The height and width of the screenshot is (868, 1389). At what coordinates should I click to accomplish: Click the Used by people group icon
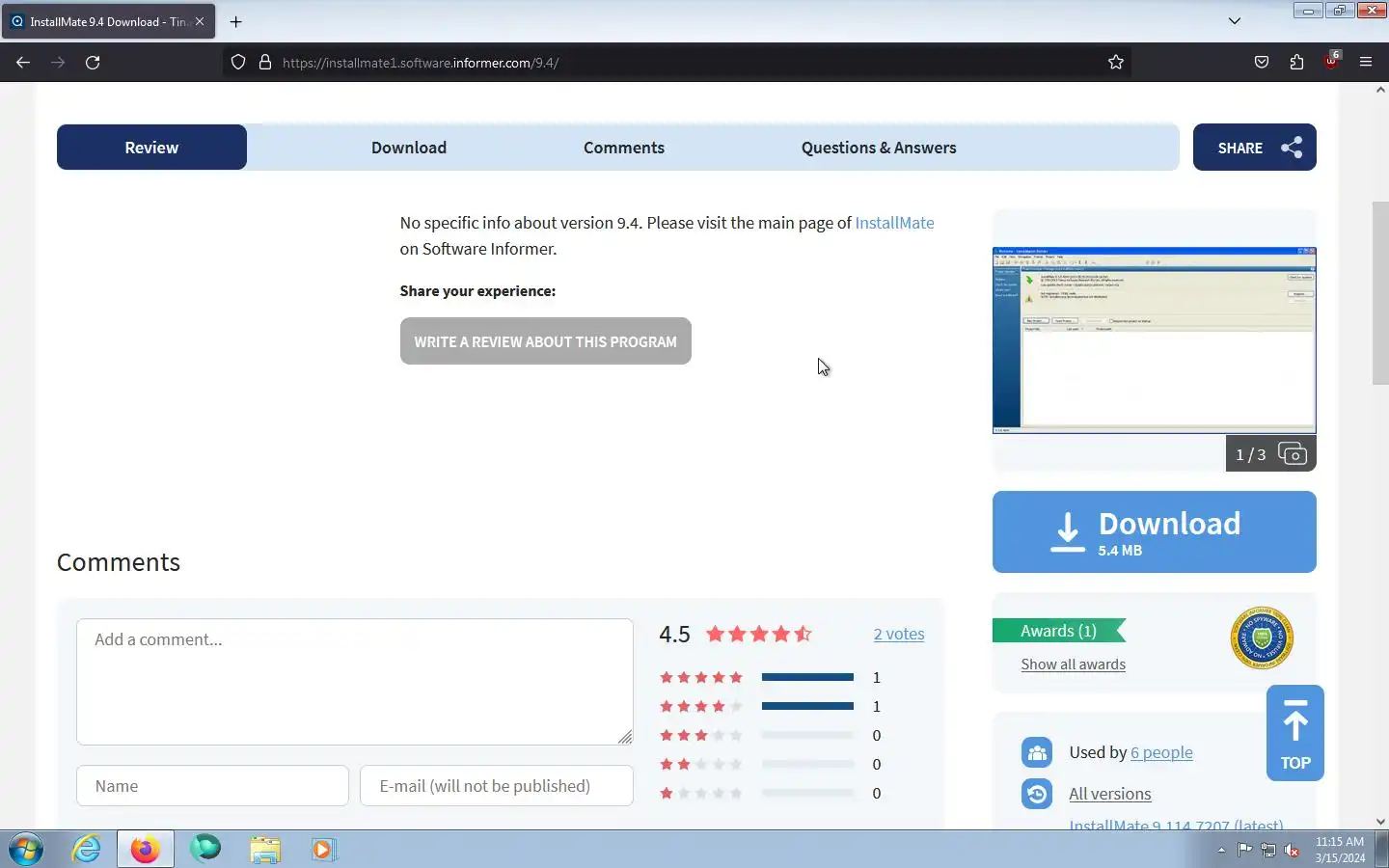pyautogui.click(x=1037, y=752)
